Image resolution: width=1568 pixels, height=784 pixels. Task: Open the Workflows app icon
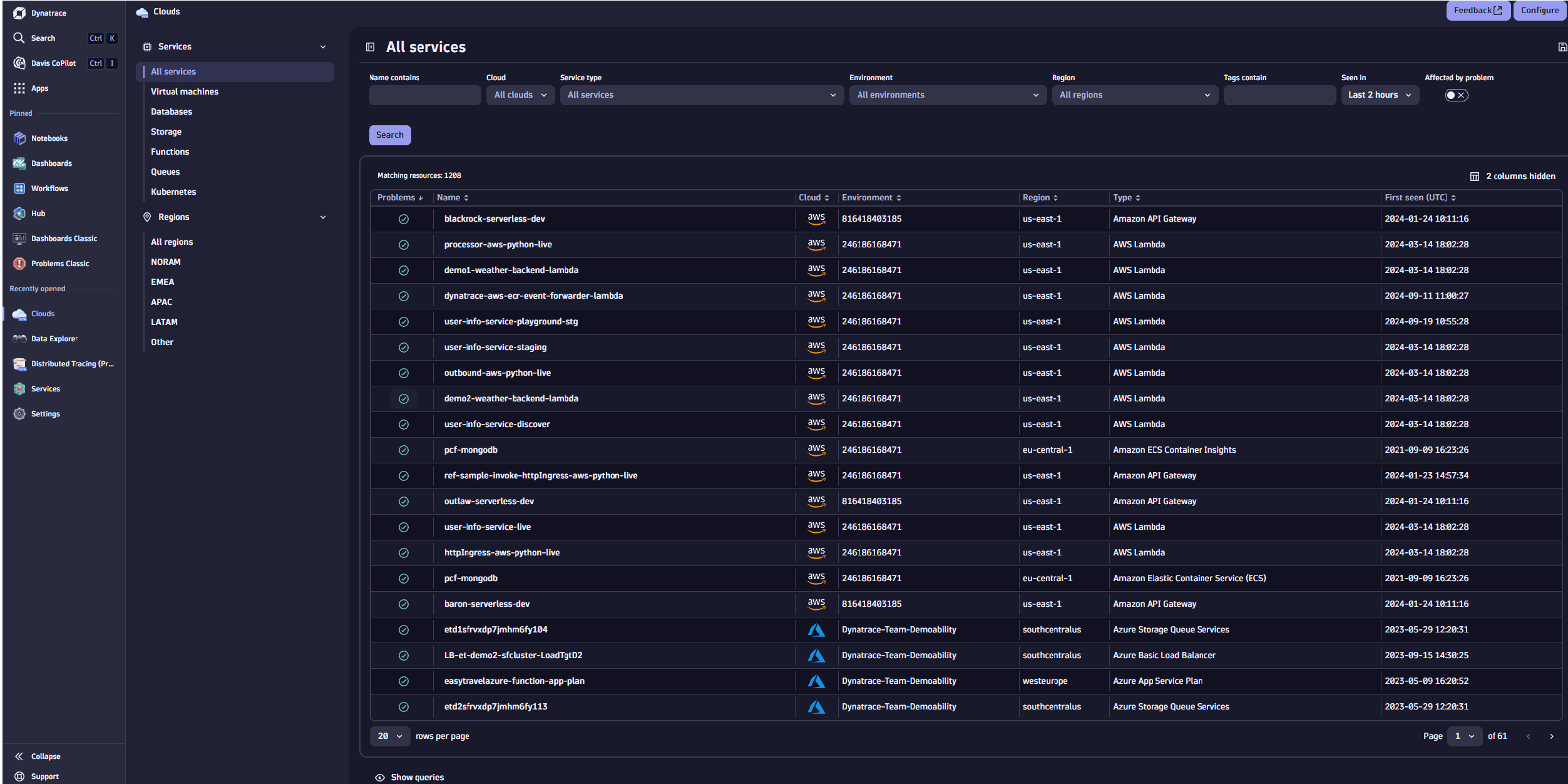[x=19, y=188]
